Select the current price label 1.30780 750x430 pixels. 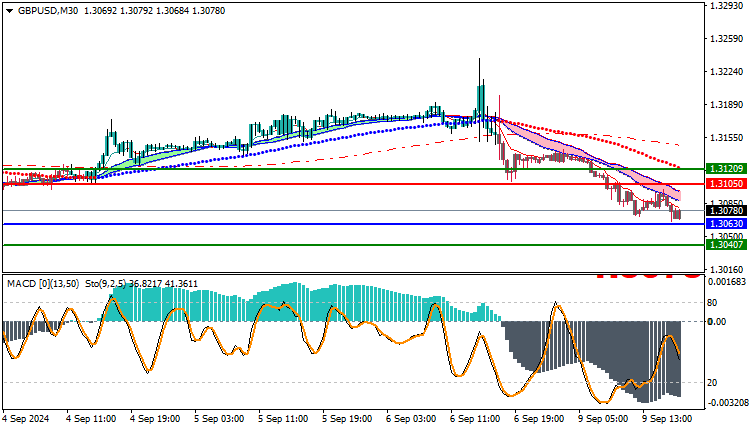[726, 210]
